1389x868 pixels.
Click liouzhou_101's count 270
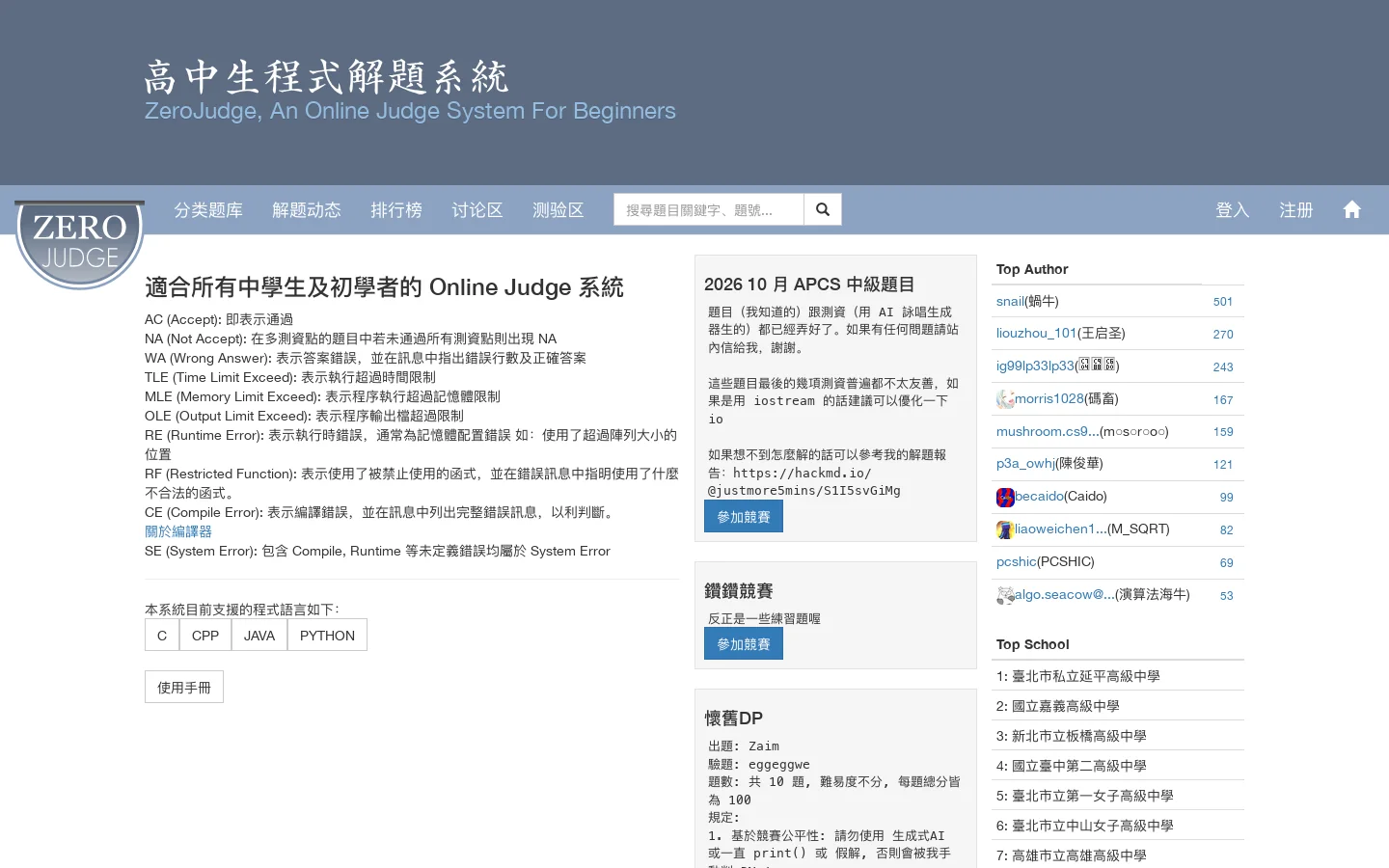coord(1223,335)
